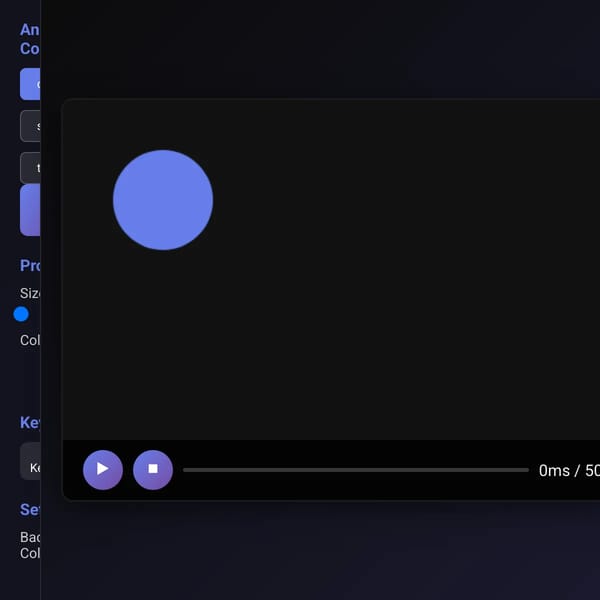
Task: Click the Size slider blue thumb
Action: point(21,314)
